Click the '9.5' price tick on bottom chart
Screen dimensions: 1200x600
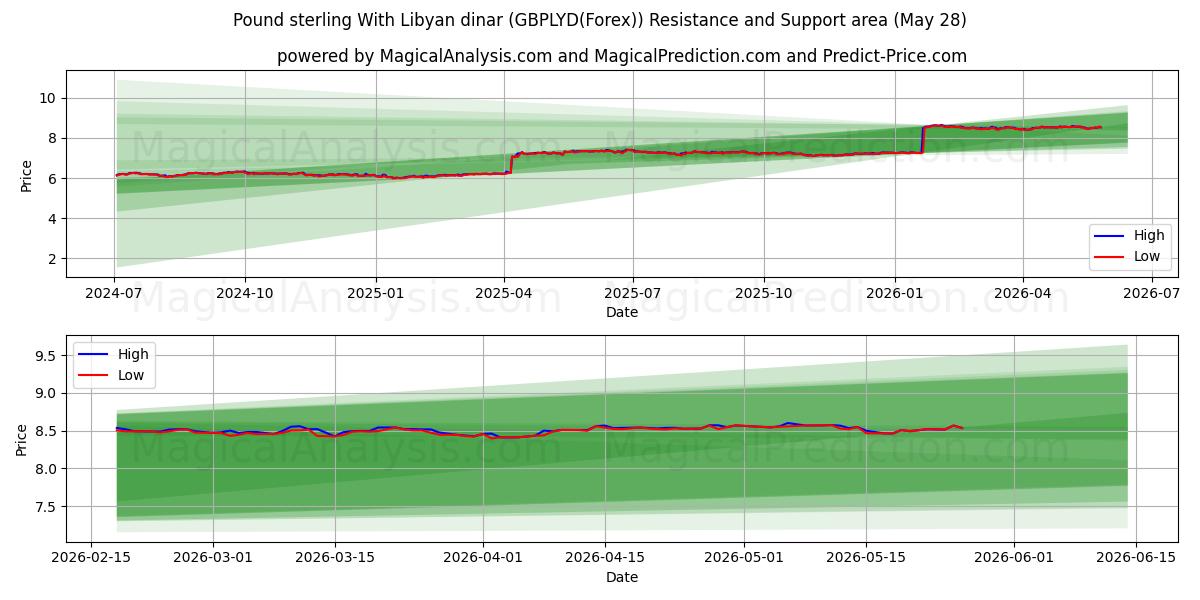[45, 355]
